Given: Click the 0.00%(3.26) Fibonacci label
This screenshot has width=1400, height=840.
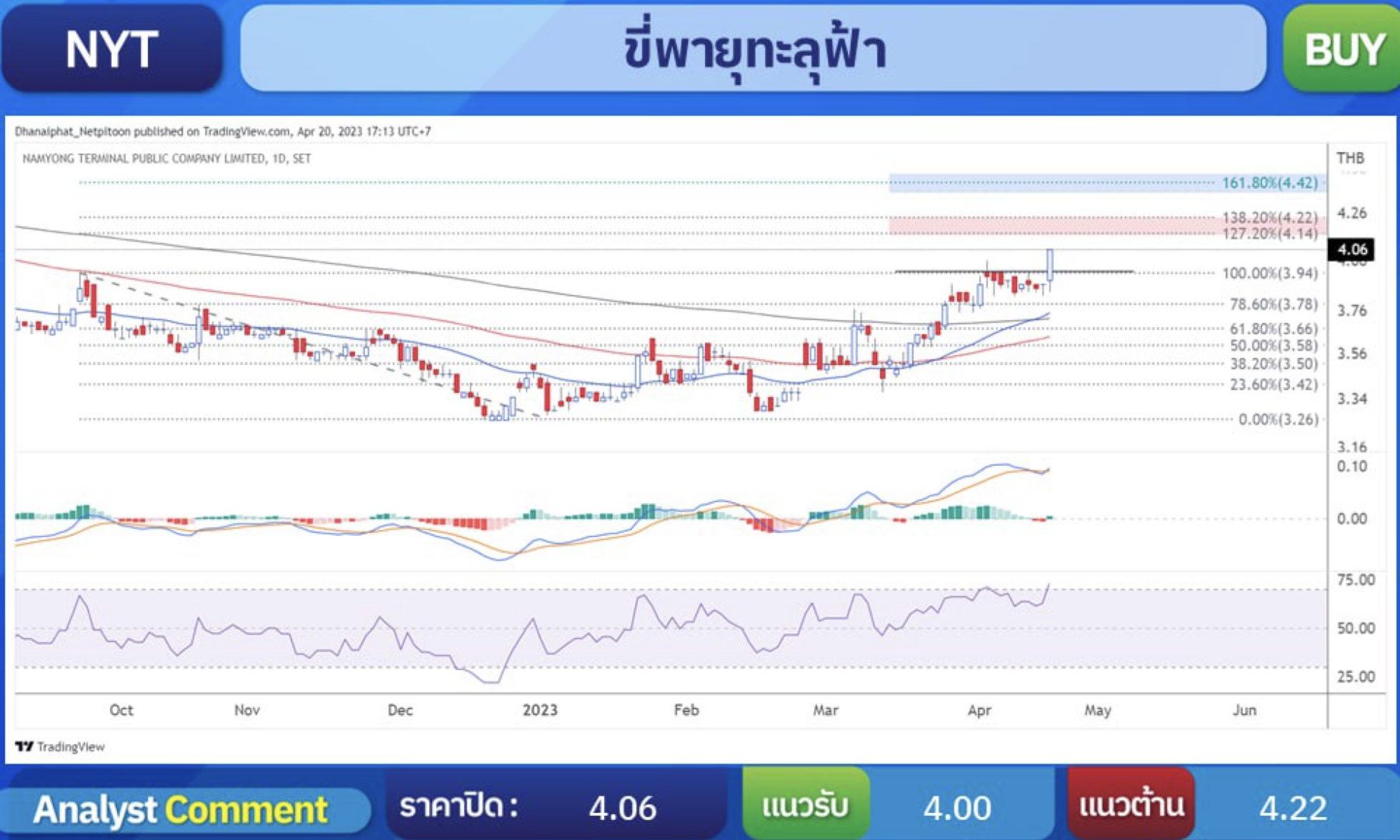Looking at the screenshot, I should click(1278, 419).
